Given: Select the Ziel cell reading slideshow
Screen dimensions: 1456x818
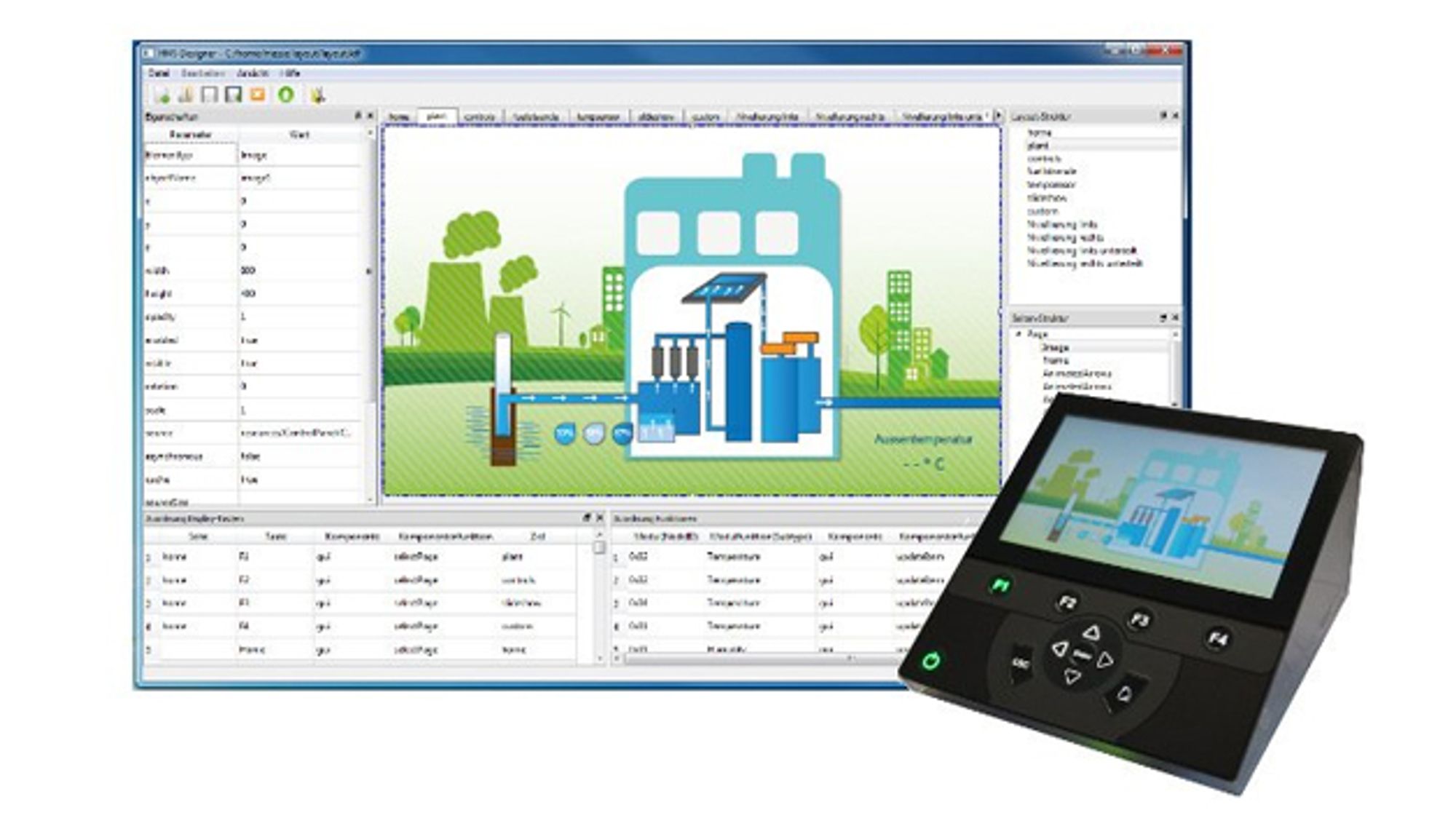Looking at the screenshot, I should coord(537,603).
